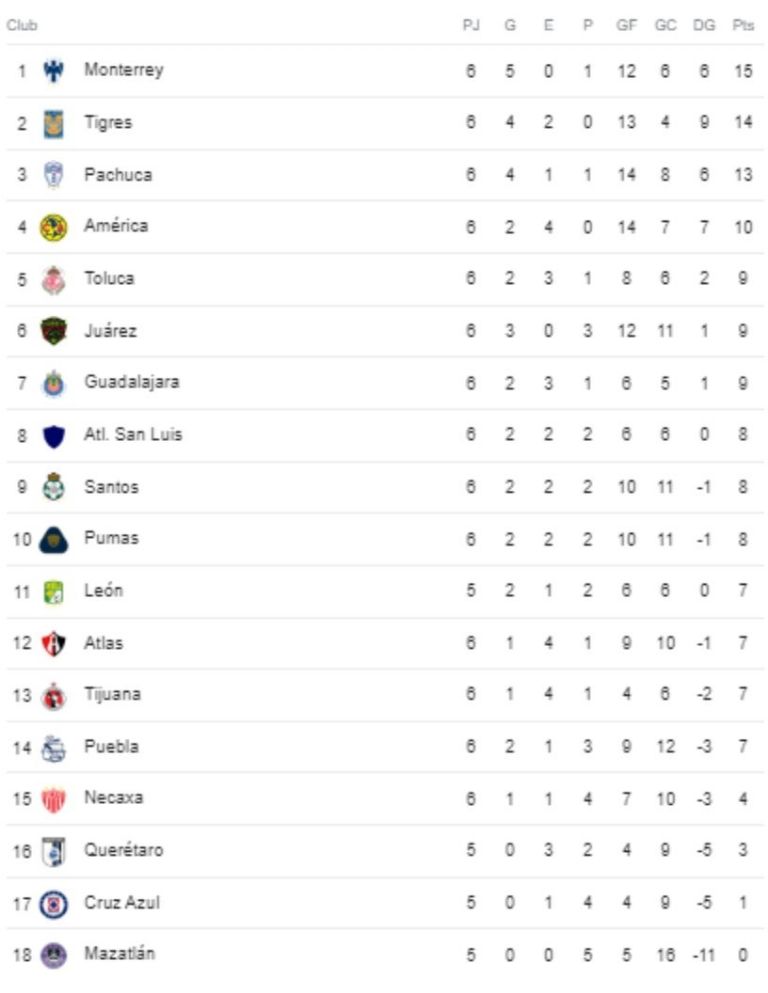This screenshot has height=993, width=768.
Task: Click the Juárez club logo
Action: (x=53, y=331)
